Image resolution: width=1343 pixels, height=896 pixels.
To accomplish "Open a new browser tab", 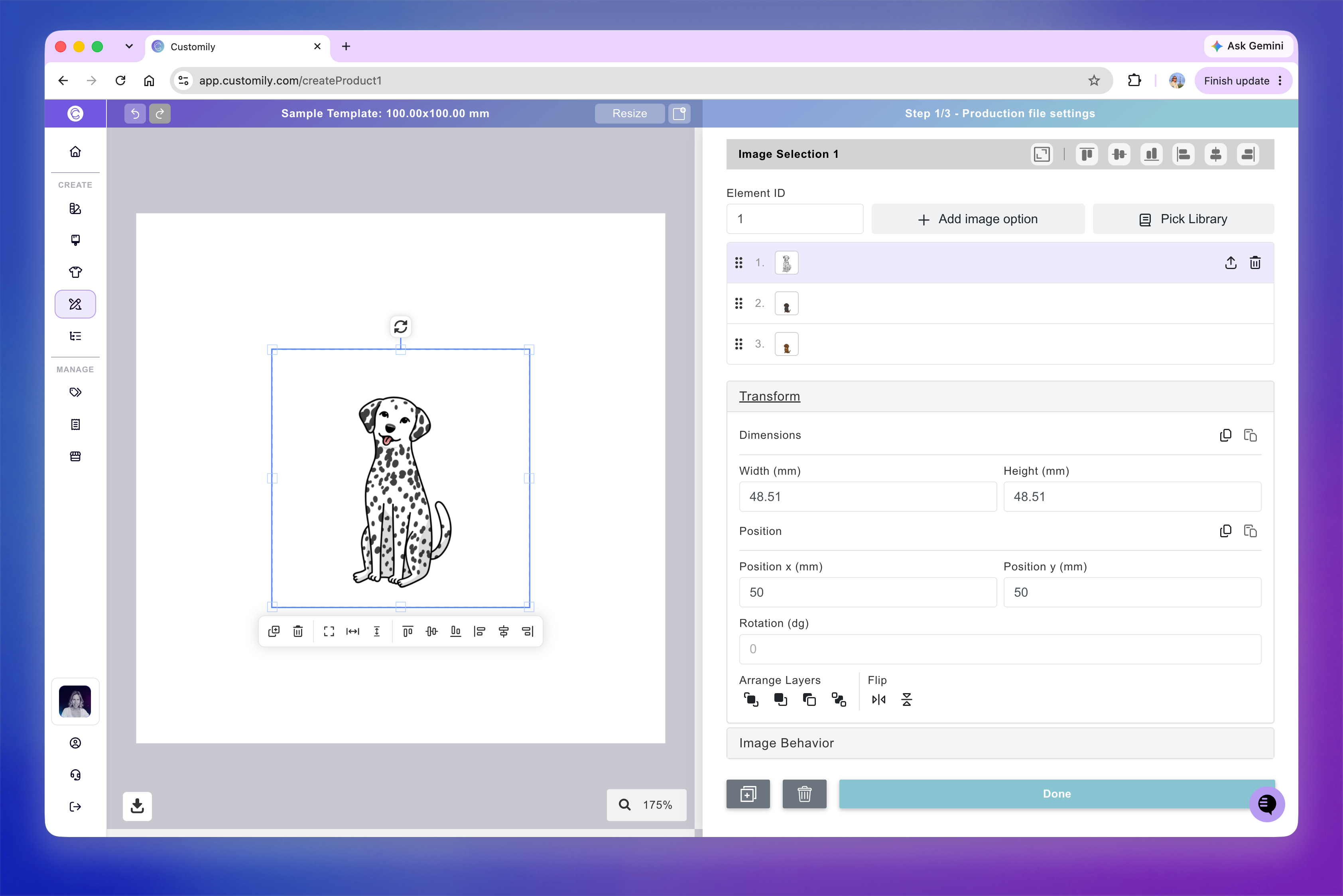I will [346, 46].
